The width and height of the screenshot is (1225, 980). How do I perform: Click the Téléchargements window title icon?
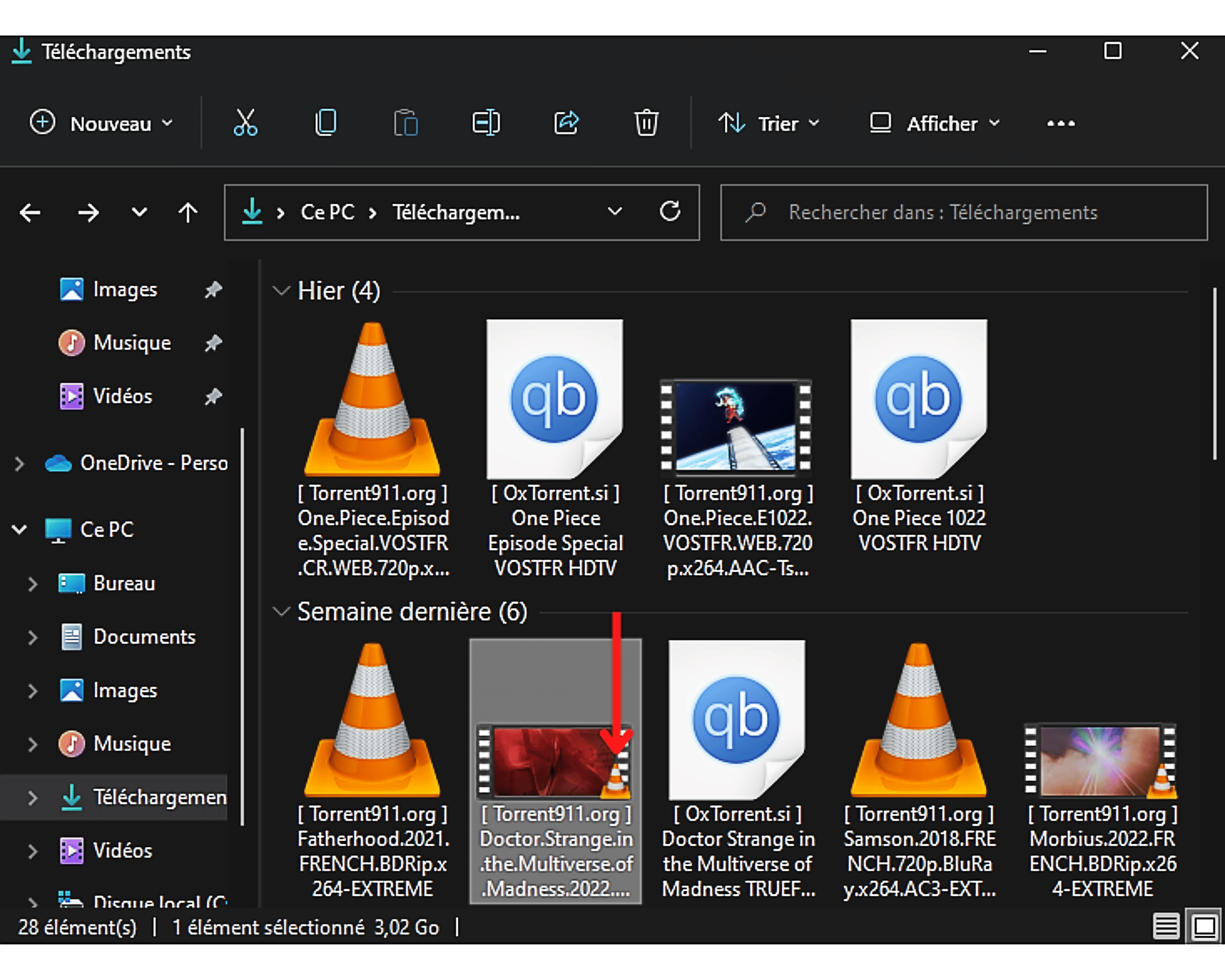[22, 51]
